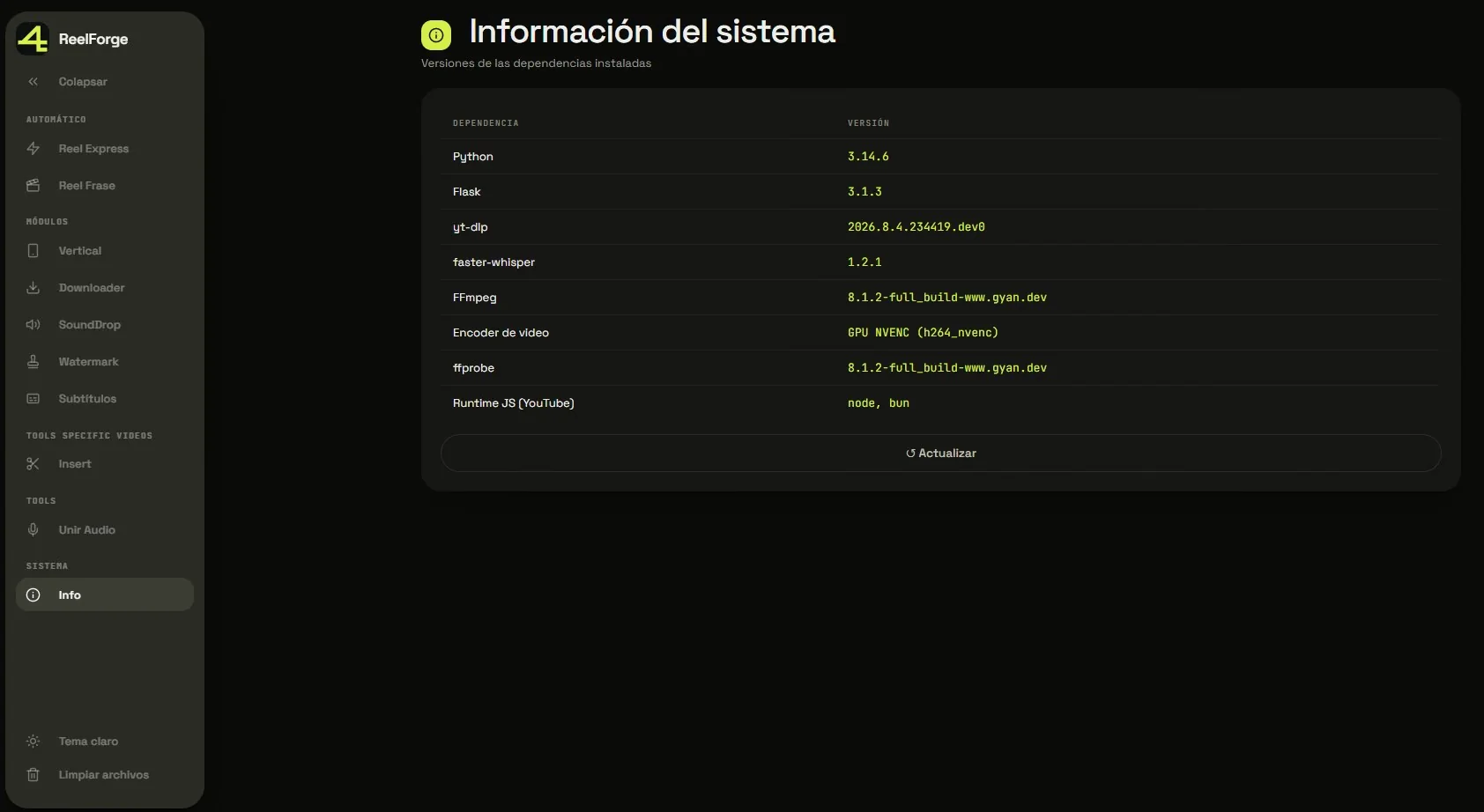Image resolution: width=1484 pixels, height=812 pixels.
Task: Open the Watermark label in sidebar
Action: pyautogui.click(x=88, y=362)
